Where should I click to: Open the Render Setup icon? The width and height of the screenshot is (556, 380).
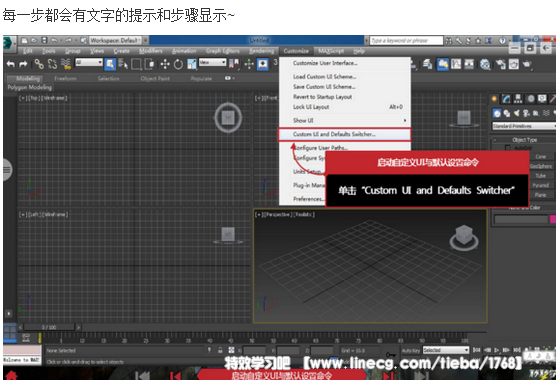click(501, 64)
